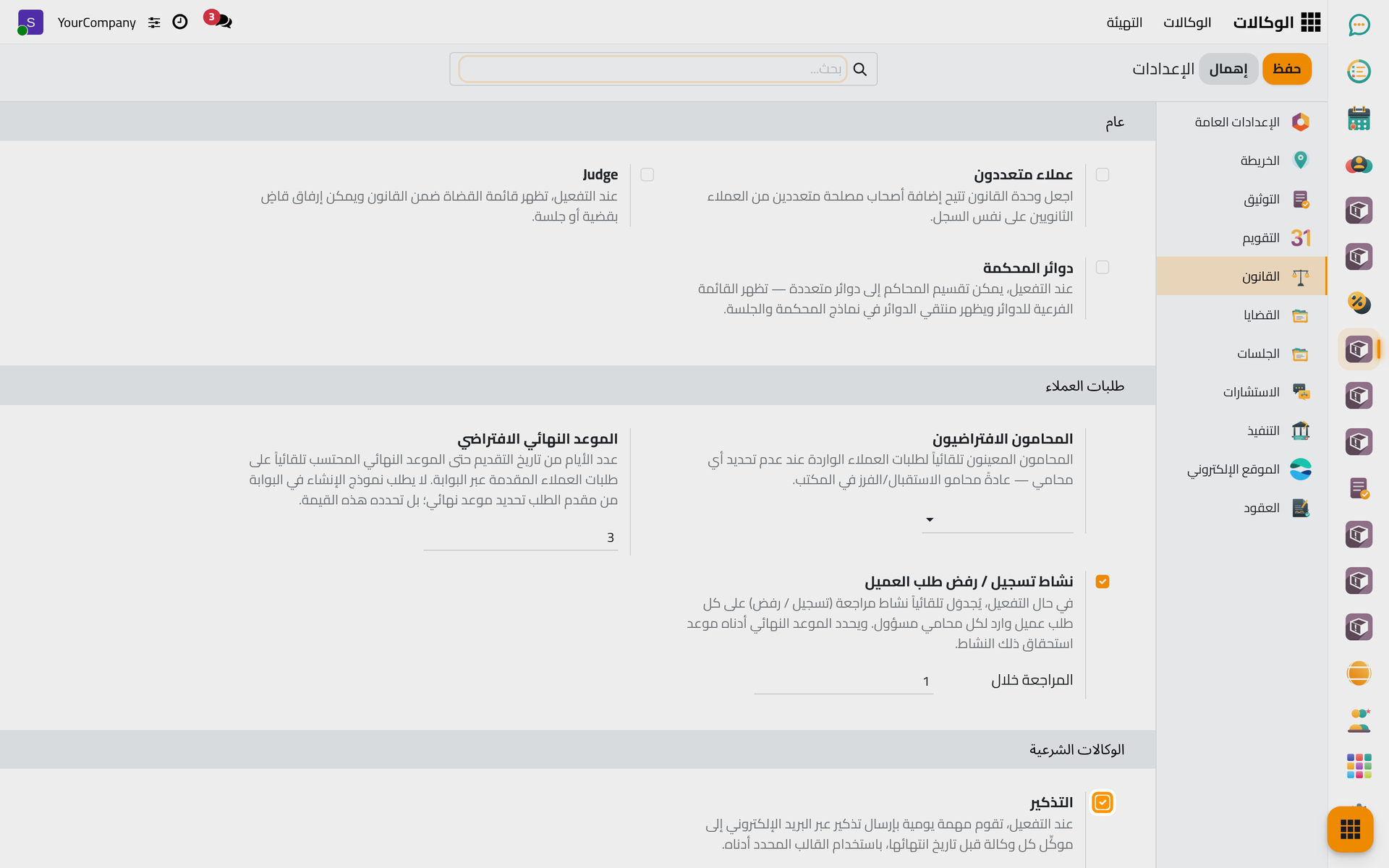This screenshot has height=868, width=1389.
Task: Open the التهيئة menu
Action: click(x=1124, y=22)
